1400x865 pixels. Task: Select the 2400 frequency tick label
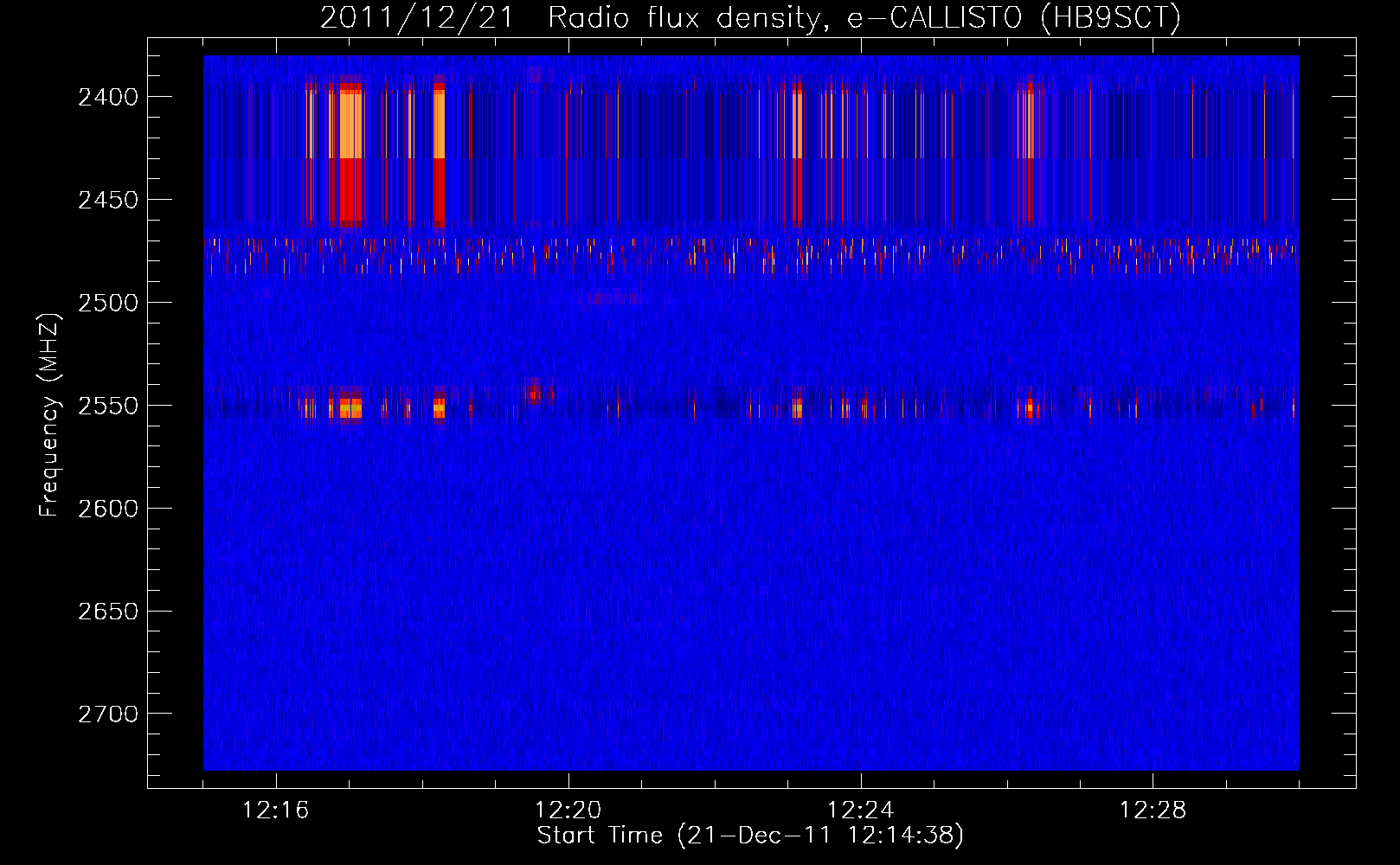(x=108, y=97)
